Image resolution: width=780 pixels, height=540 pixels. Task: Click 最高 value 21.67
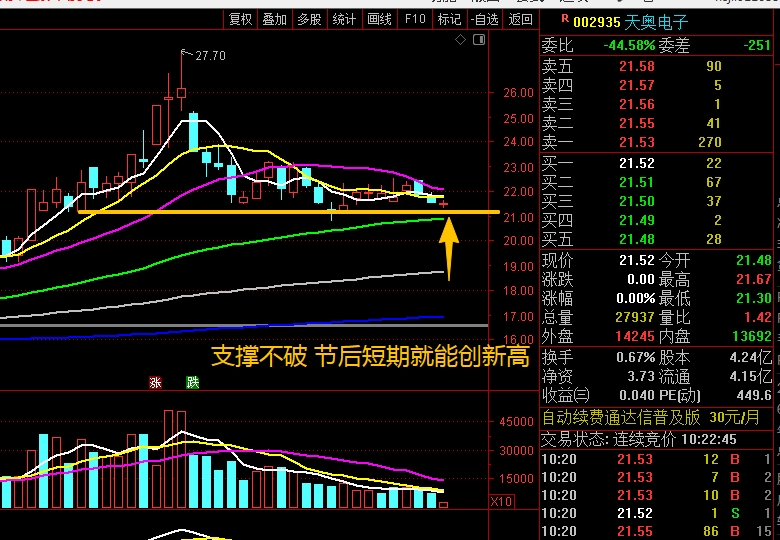pos(754,279)
